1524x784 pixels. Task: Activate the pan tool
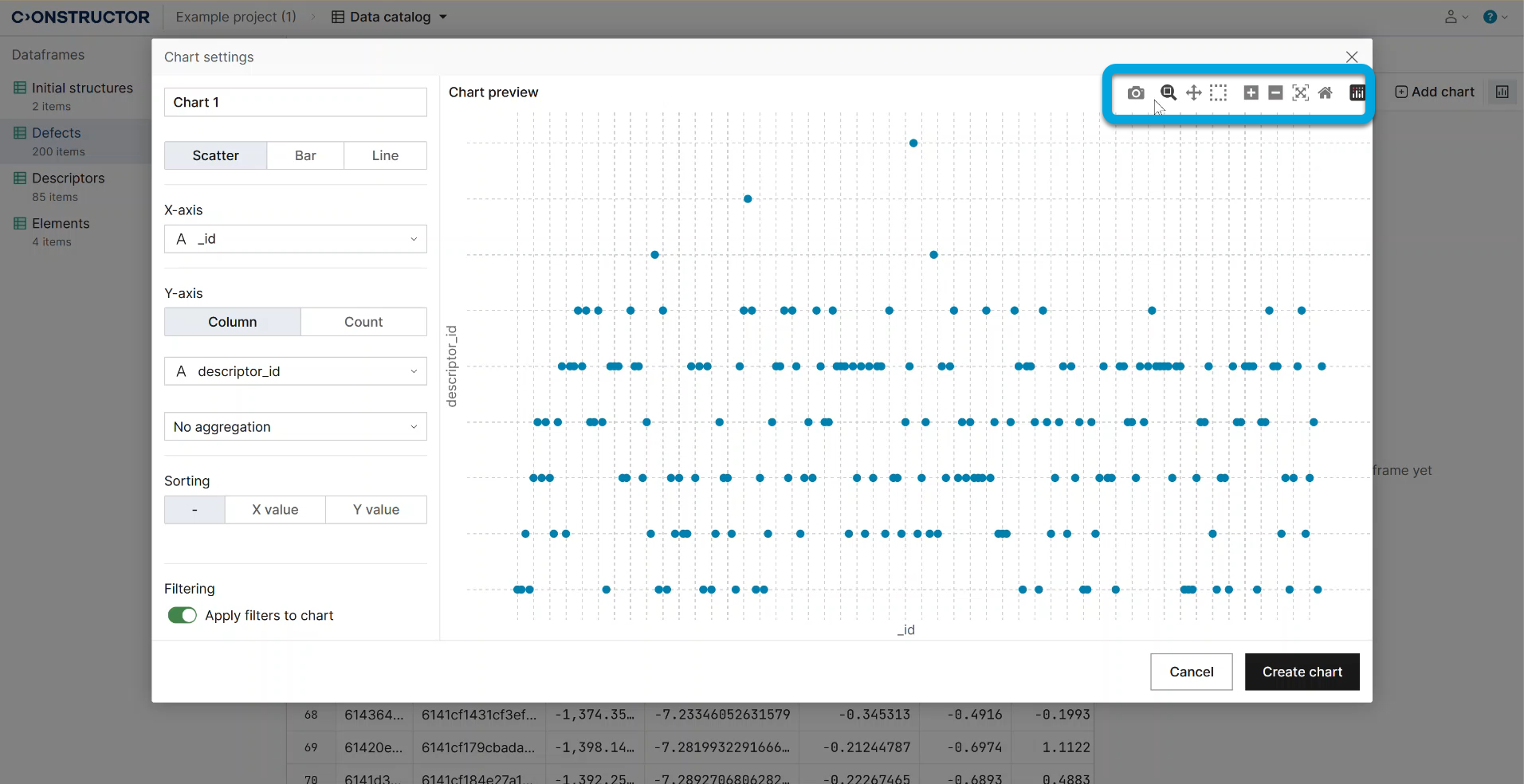[x=1193, y=93]
